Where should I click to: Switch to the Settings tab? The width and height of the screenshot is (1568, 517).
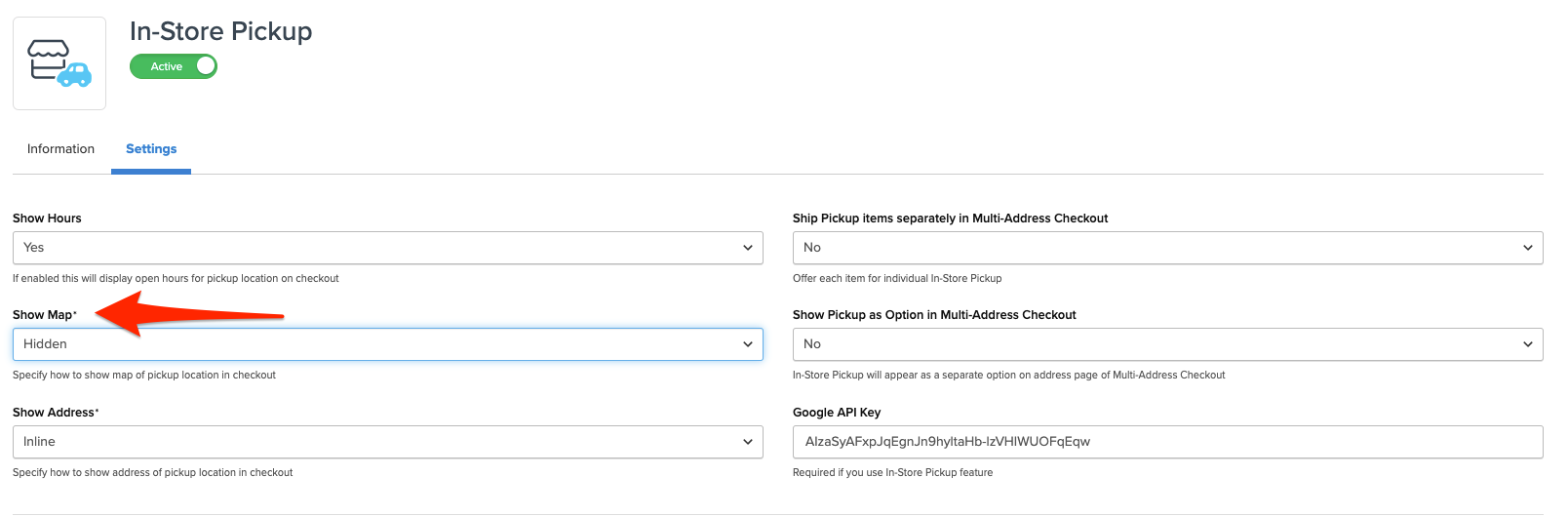pos(151,149)
